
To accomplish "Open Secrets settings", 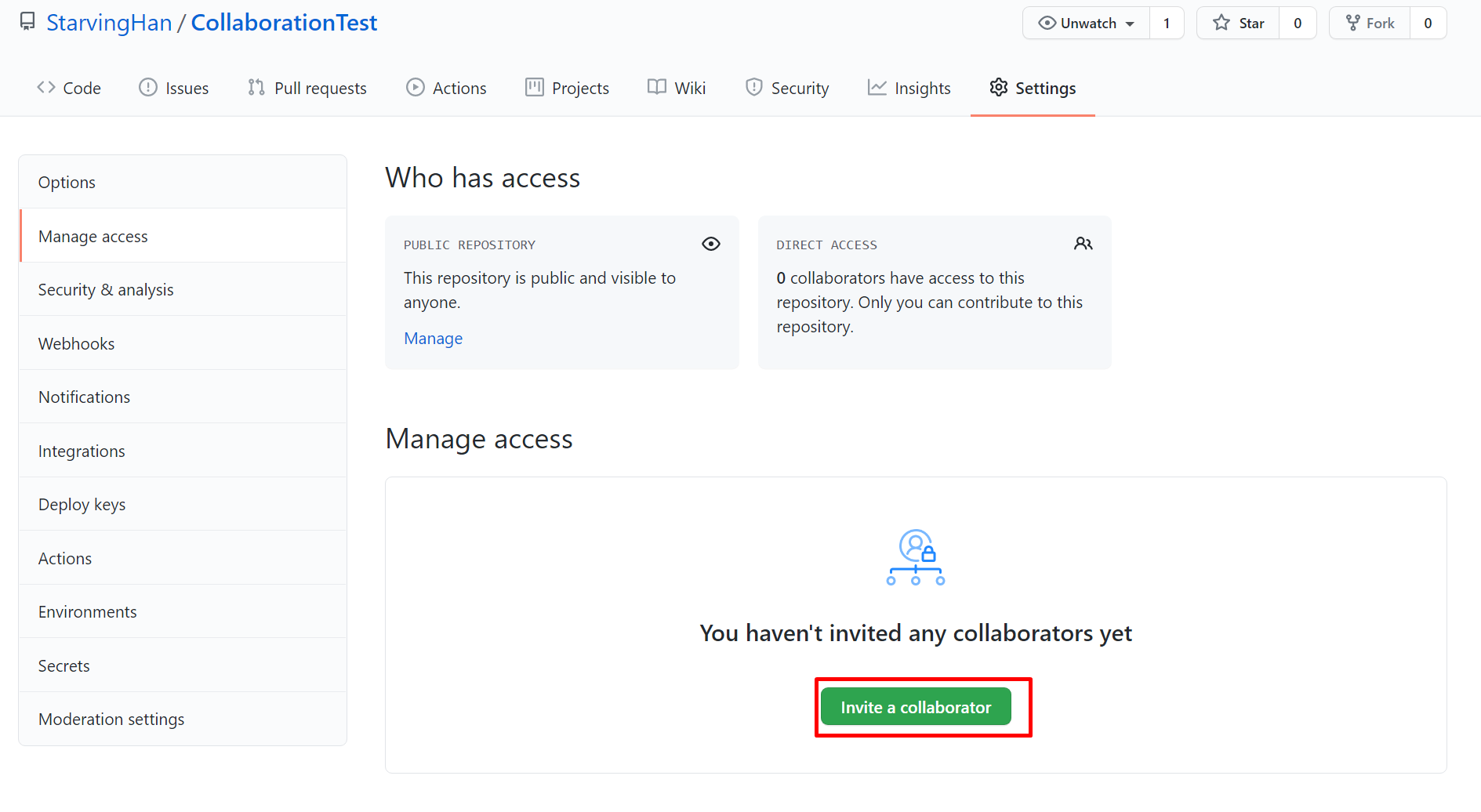I will (183, 665).
